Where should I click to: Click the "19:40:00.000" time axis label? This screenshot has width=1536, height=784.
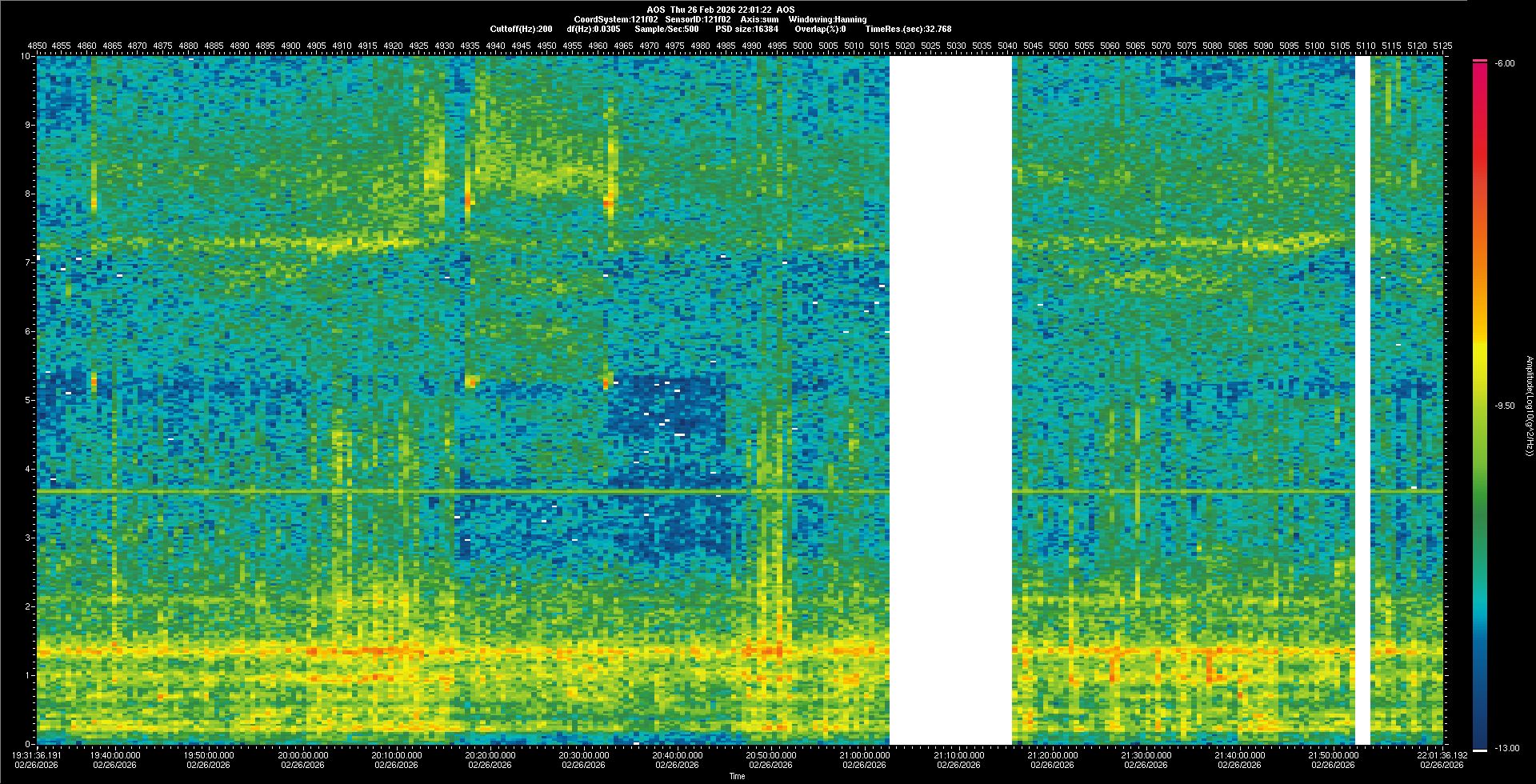click(x=115, y=754)
